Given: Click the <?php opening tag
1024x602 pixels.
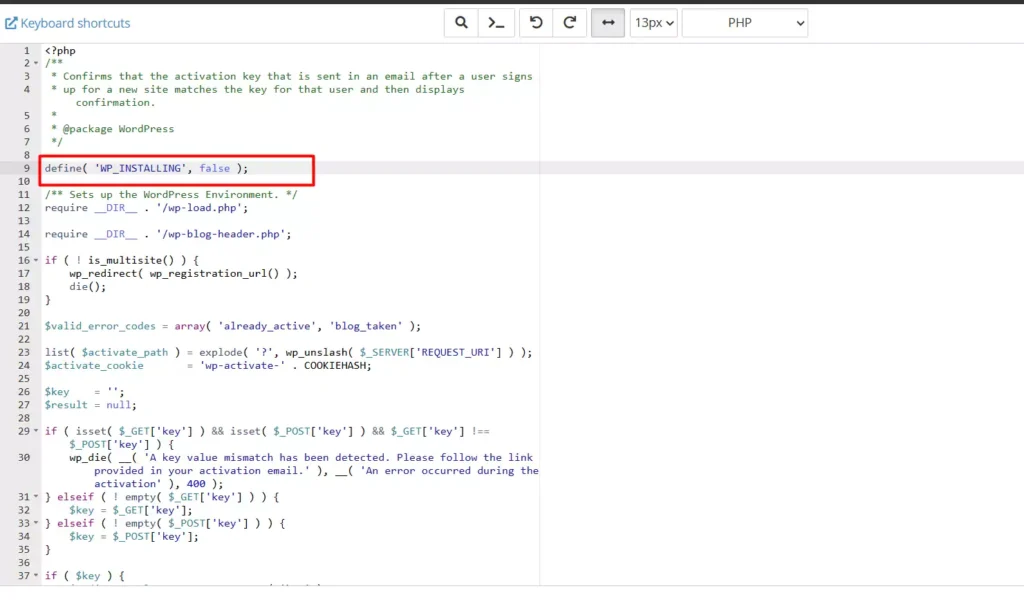Looking at the screenshot, I should click(60, 50).
